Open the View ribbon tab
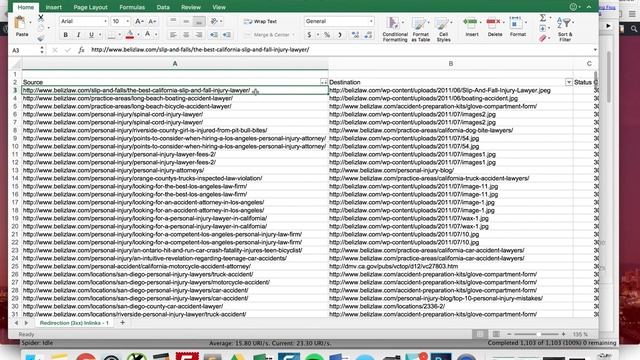The height and width of the screenshot is (360, 640). click(x=219, y=7)
